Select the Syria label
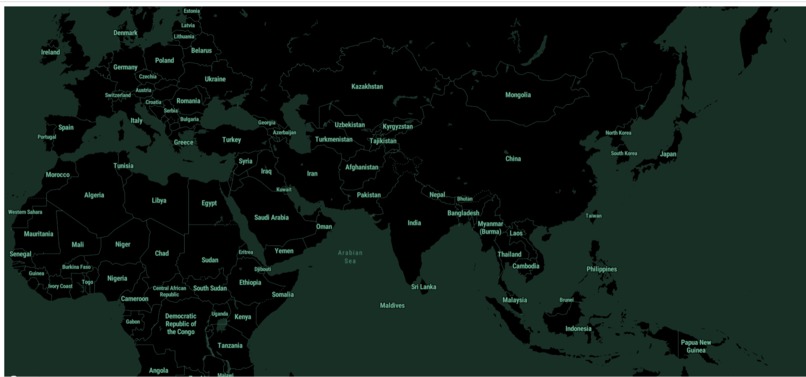 [245, 161]
